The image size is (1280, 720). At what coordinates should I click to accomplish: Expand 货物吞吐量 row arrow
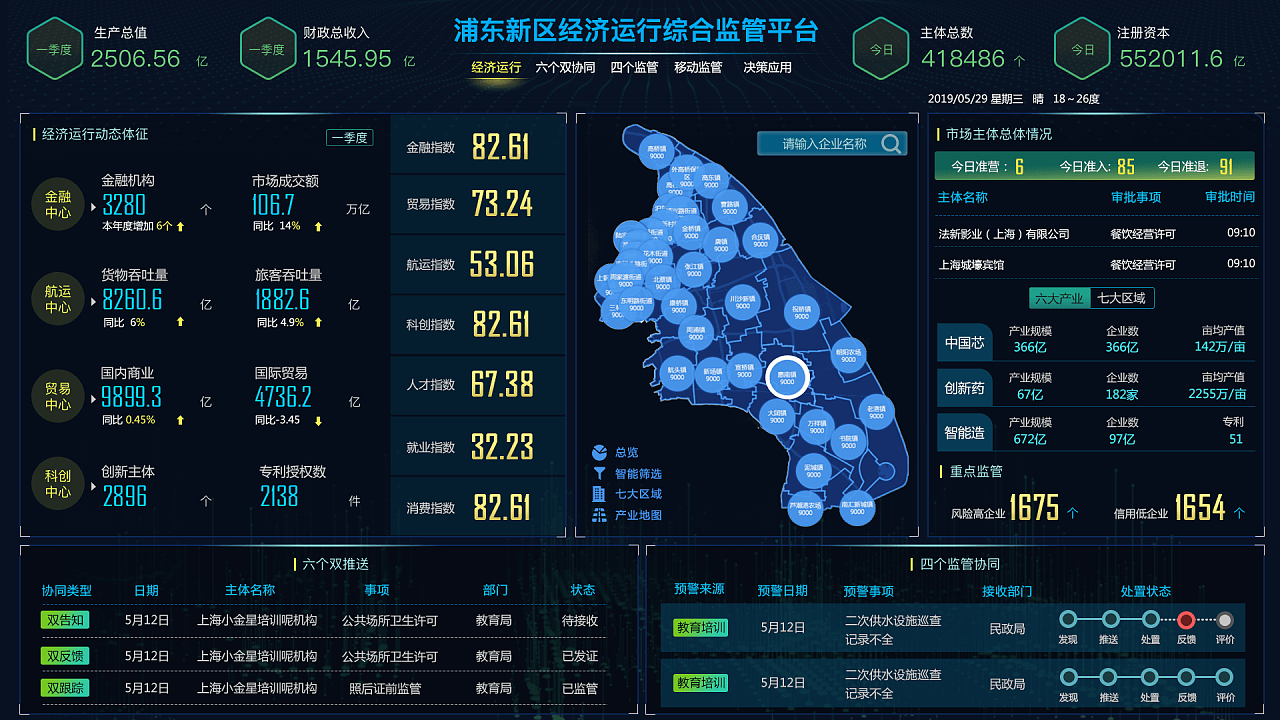(94, 301)
